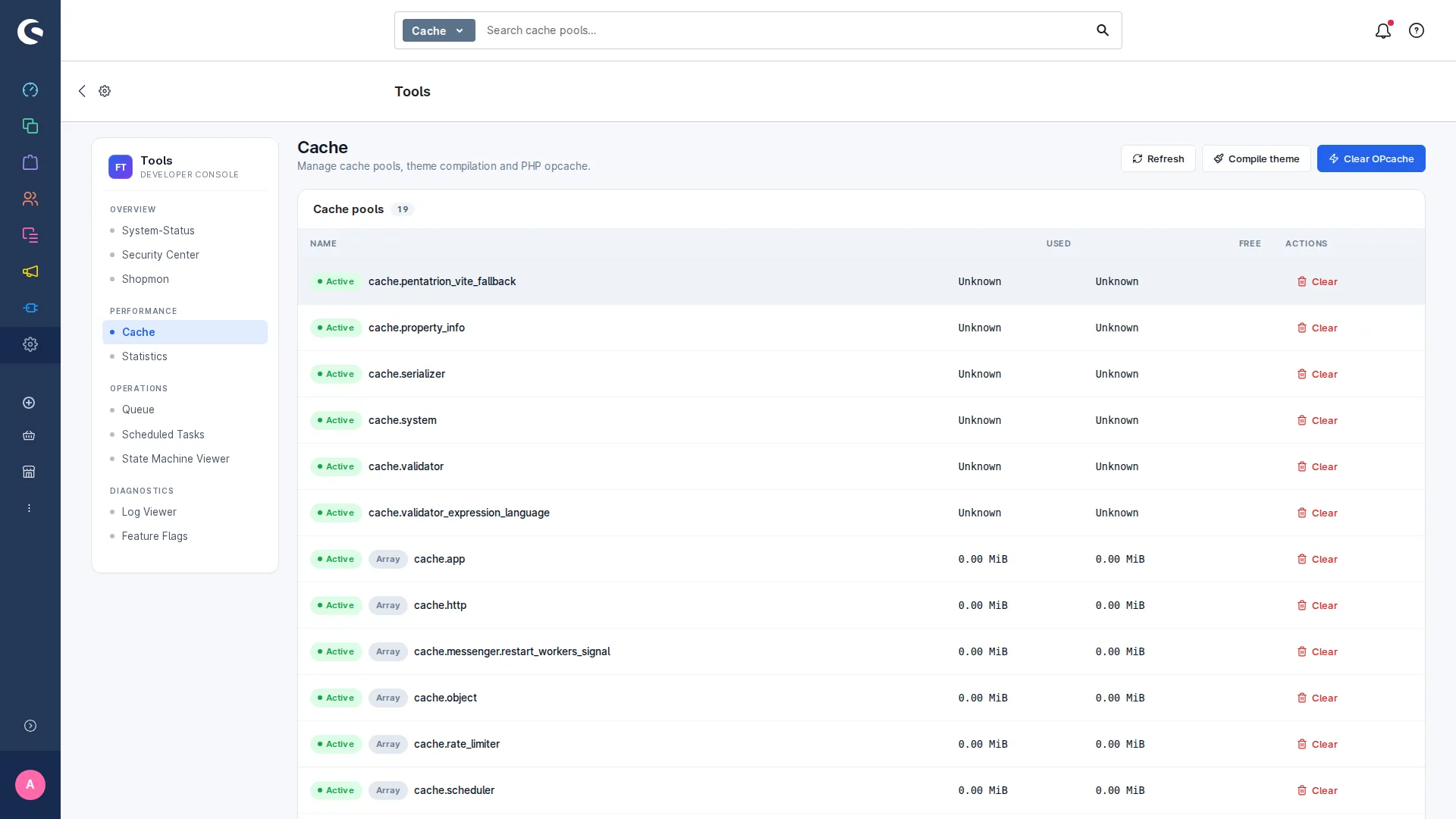Viewport: 1456px width, 819px height.
Task: Click the Refresh button
Action: click(x=1158, y=158)
